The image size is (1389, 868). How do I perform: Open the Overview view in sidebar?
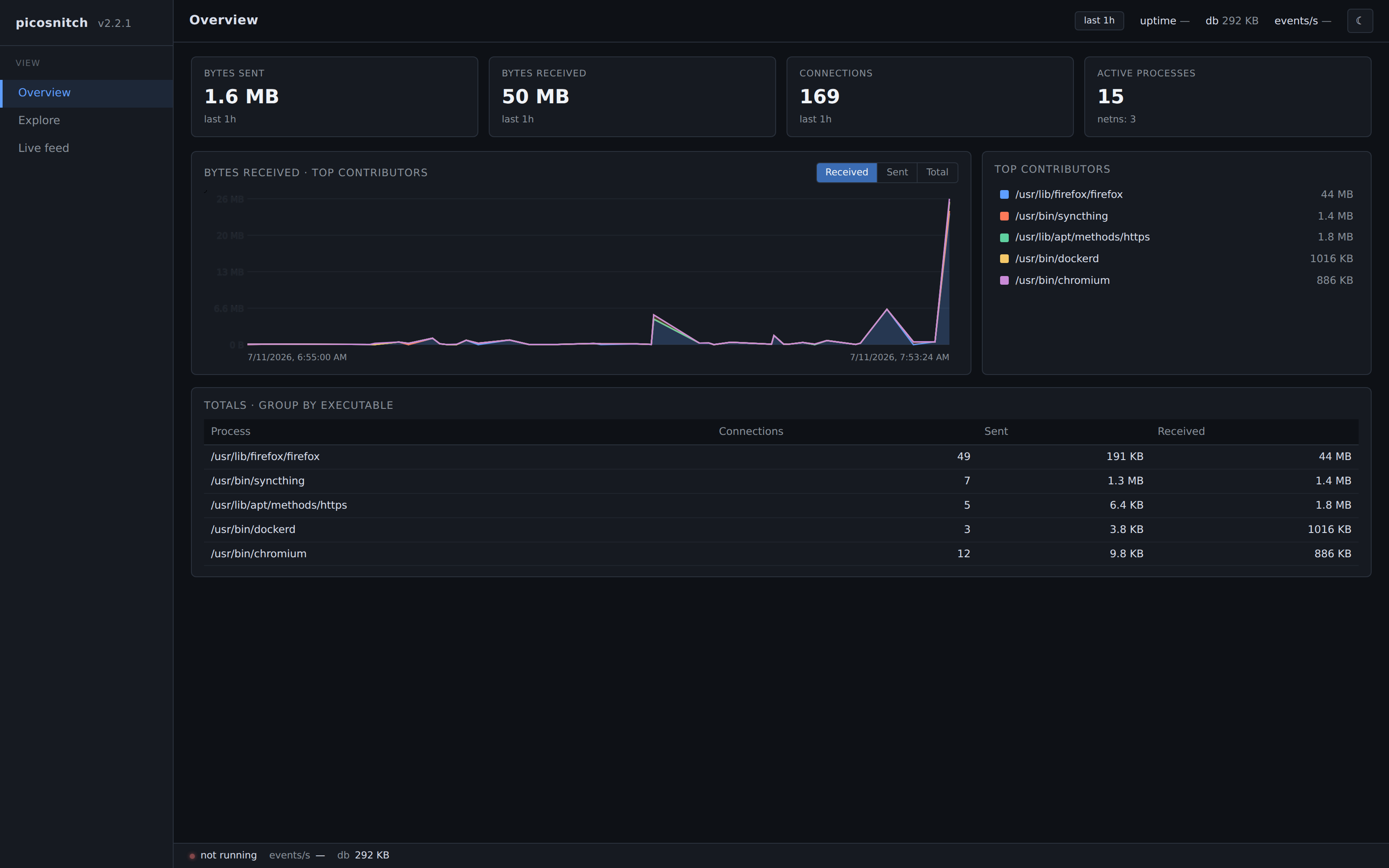coord(87,93)
